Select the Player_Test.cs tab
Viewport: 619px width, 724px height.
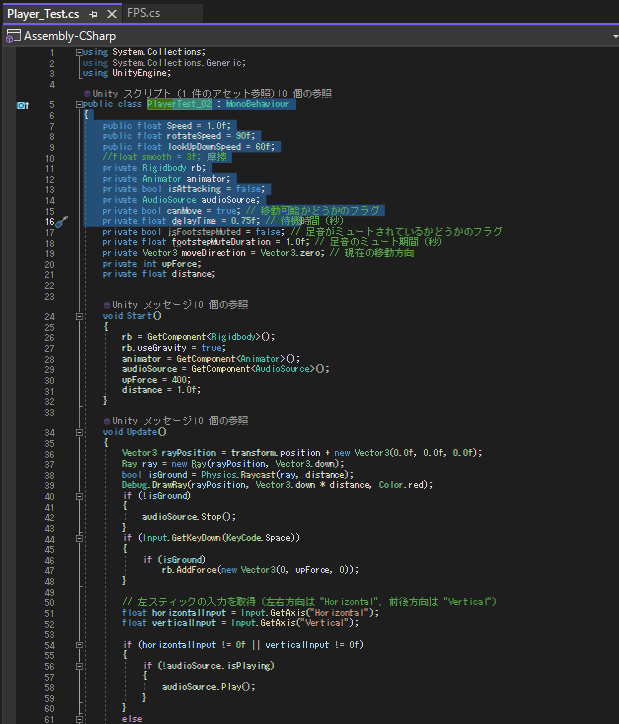pos(44,14)
